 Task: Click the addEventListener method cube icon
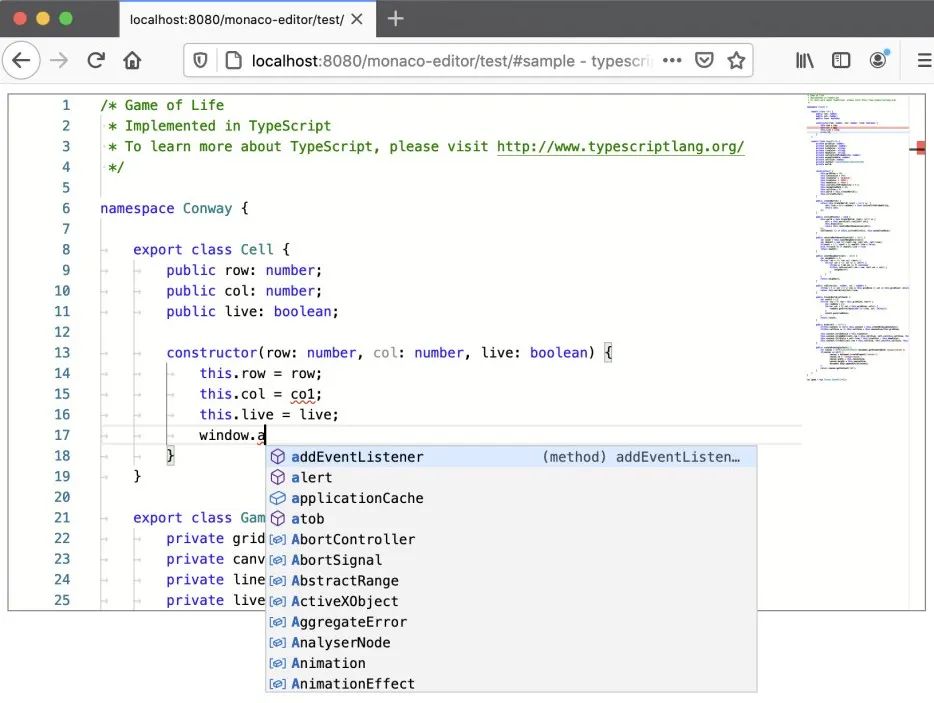click(278, 457)
